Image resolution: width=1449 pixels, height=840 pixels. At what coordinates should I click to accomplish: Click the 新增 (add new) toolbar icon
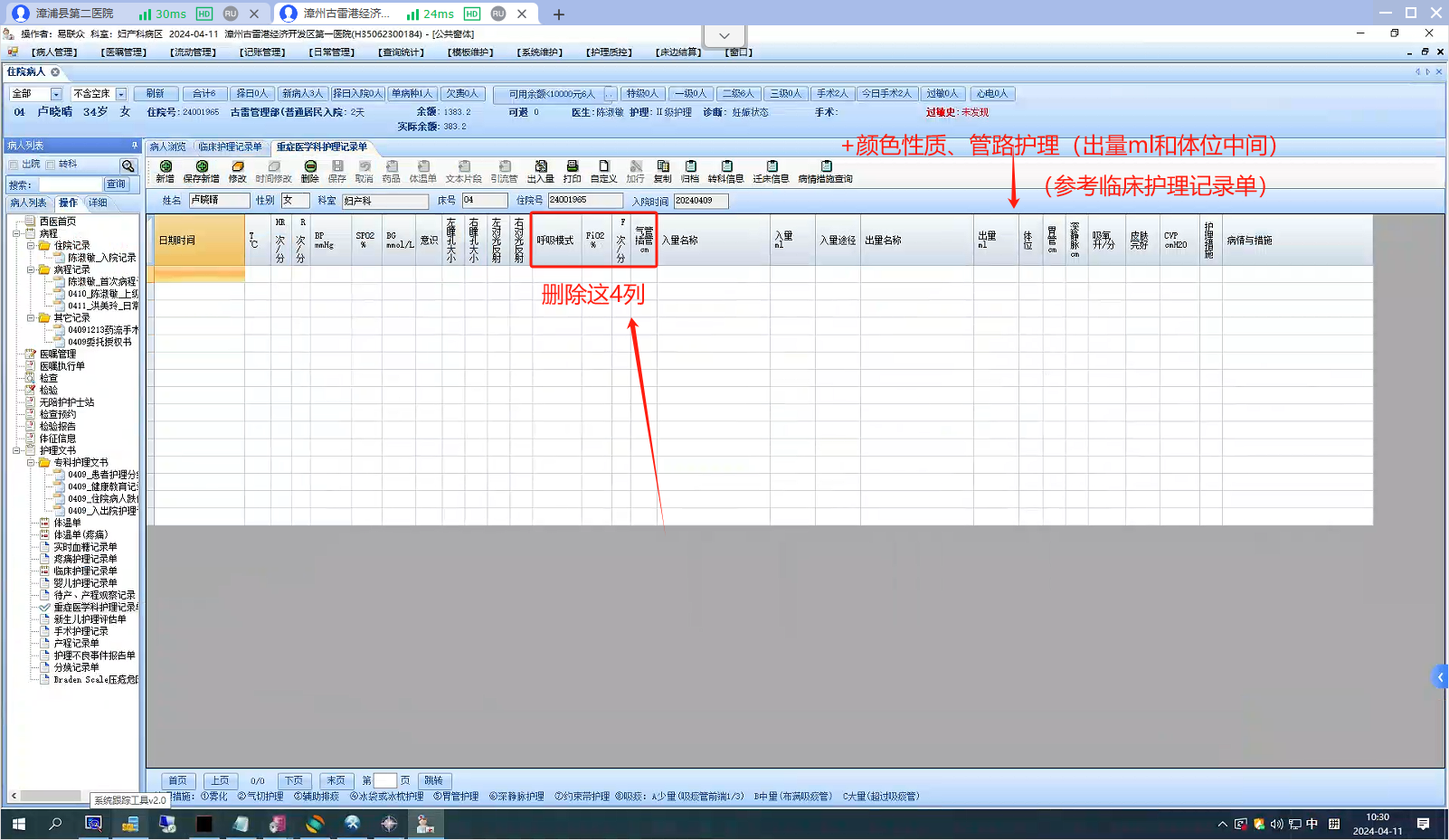tap(165, 172)
